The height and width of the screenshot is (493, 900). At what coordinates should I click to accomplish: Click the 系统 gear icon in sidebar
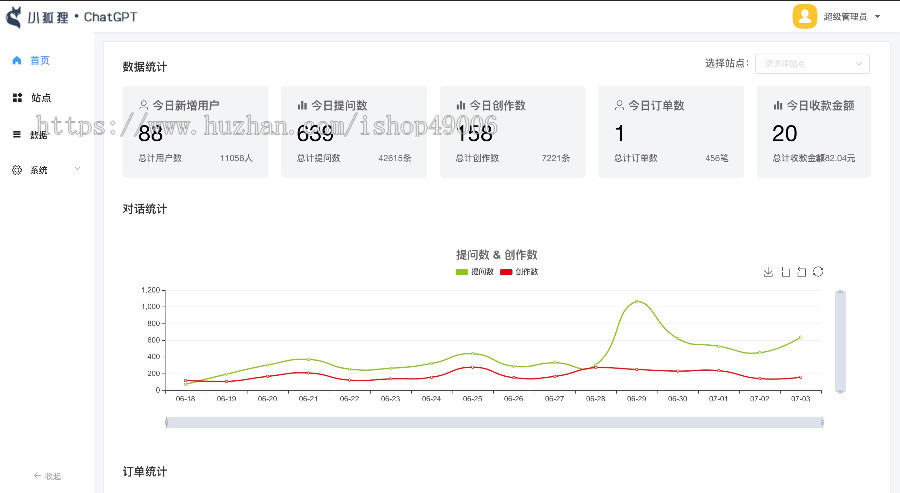click(17, 170)
